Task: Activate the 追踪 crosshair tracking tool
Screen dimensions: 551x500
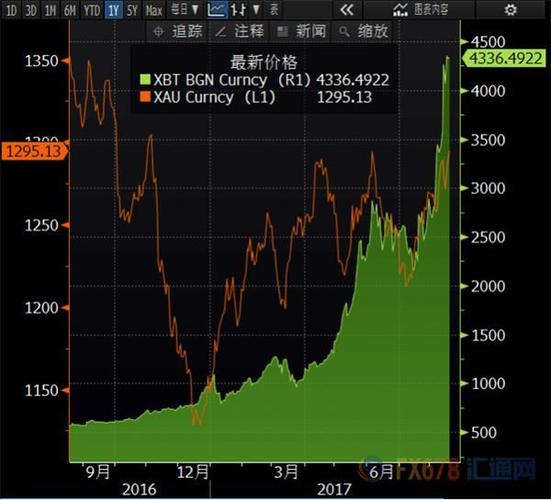Action: 178,32
